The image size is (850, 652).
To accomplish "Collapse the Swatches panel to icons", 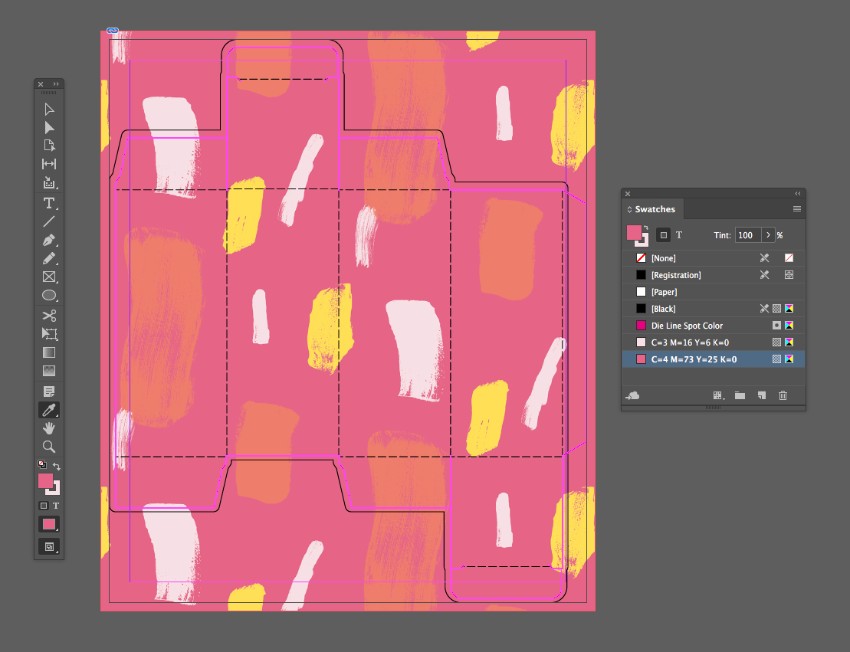I will pyautogui.click(x=797, y=194).
